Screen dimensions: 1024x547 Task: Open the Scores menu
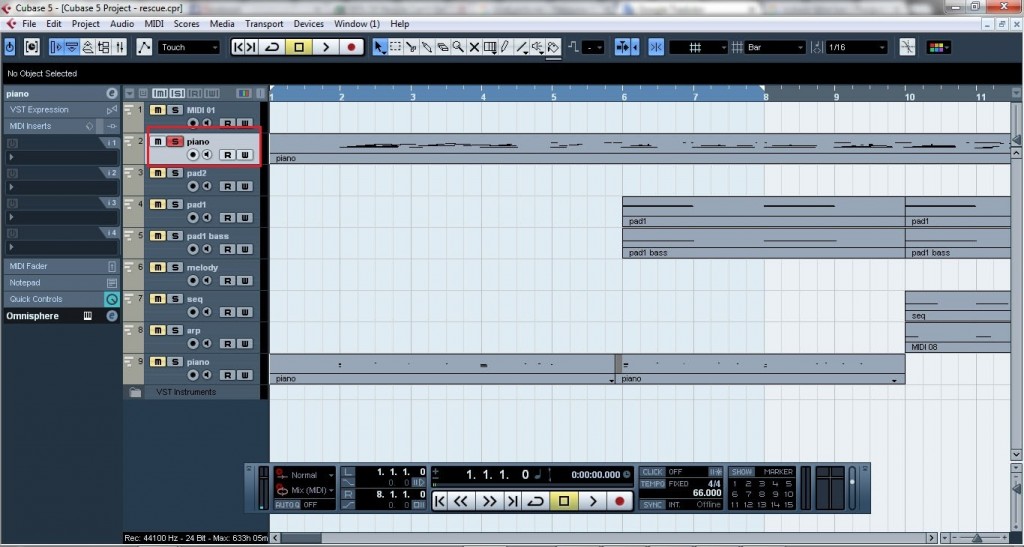pos(186,23)
